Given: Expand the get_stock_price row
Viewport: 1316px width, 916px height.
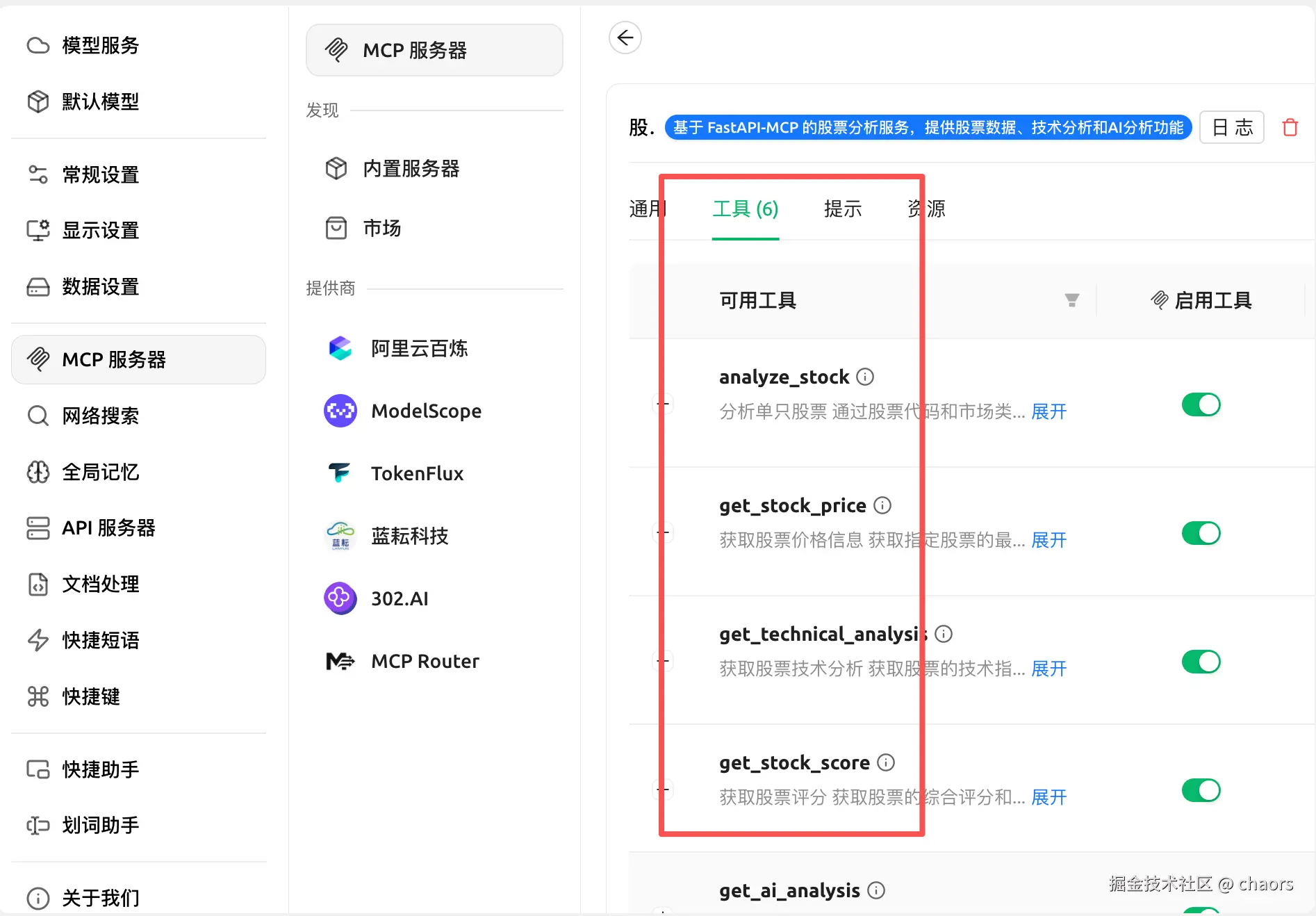Looking at the screenshot, I should (664, 532).
